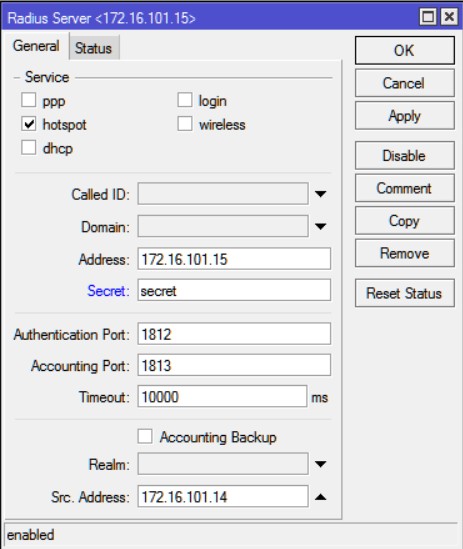Screen dimensions: 463x549
Task: Expand the Called ID field arrow
Action: [320, 194]
